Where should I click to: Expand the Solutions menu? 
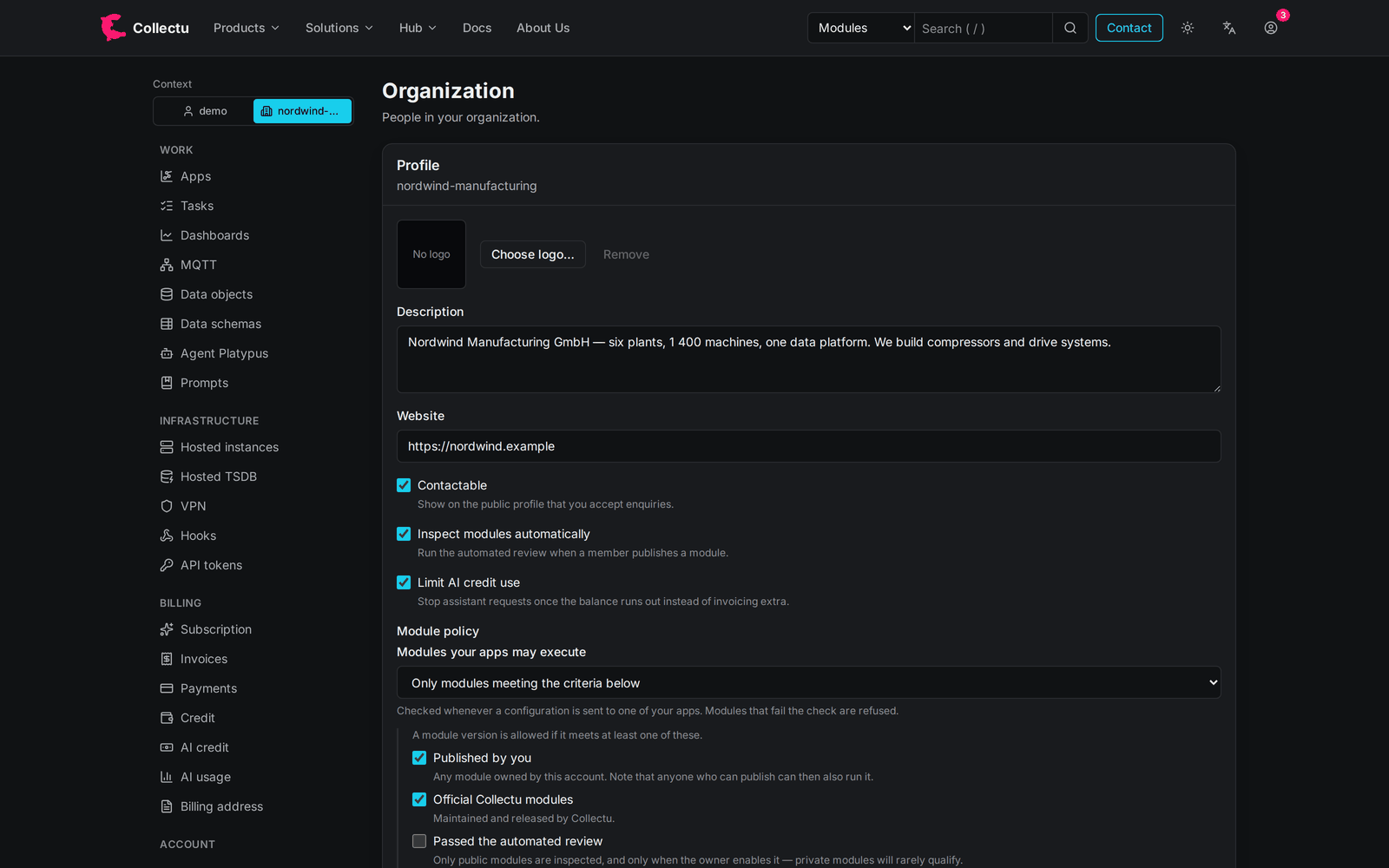(x=339, y=28)
